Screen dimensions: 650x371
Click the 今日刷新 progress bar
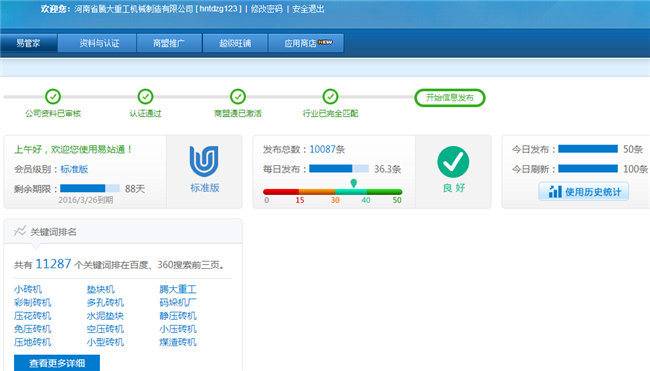(x=588, y=169)
